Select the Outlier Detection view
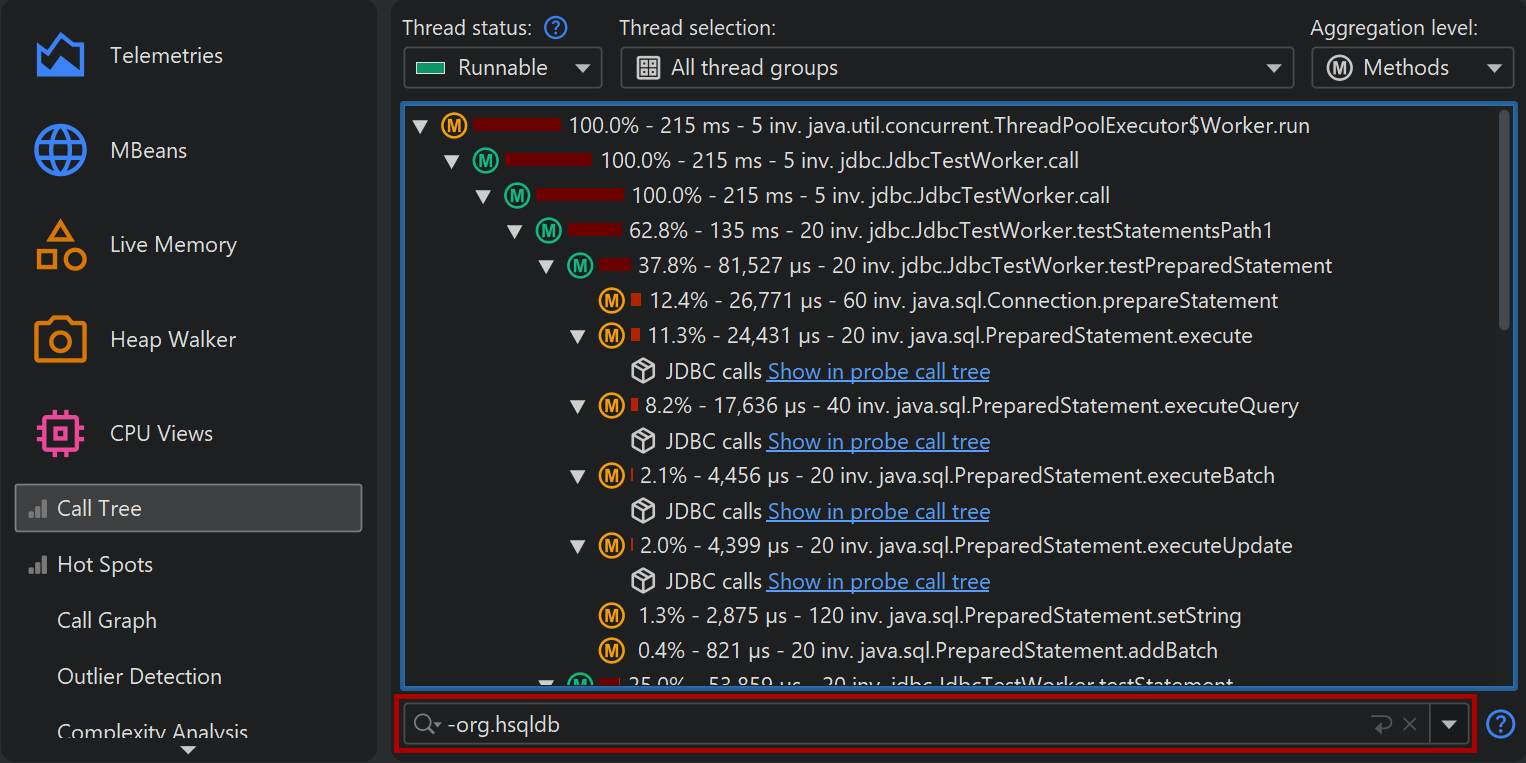1526x763 pixels. tap(139, 677)
